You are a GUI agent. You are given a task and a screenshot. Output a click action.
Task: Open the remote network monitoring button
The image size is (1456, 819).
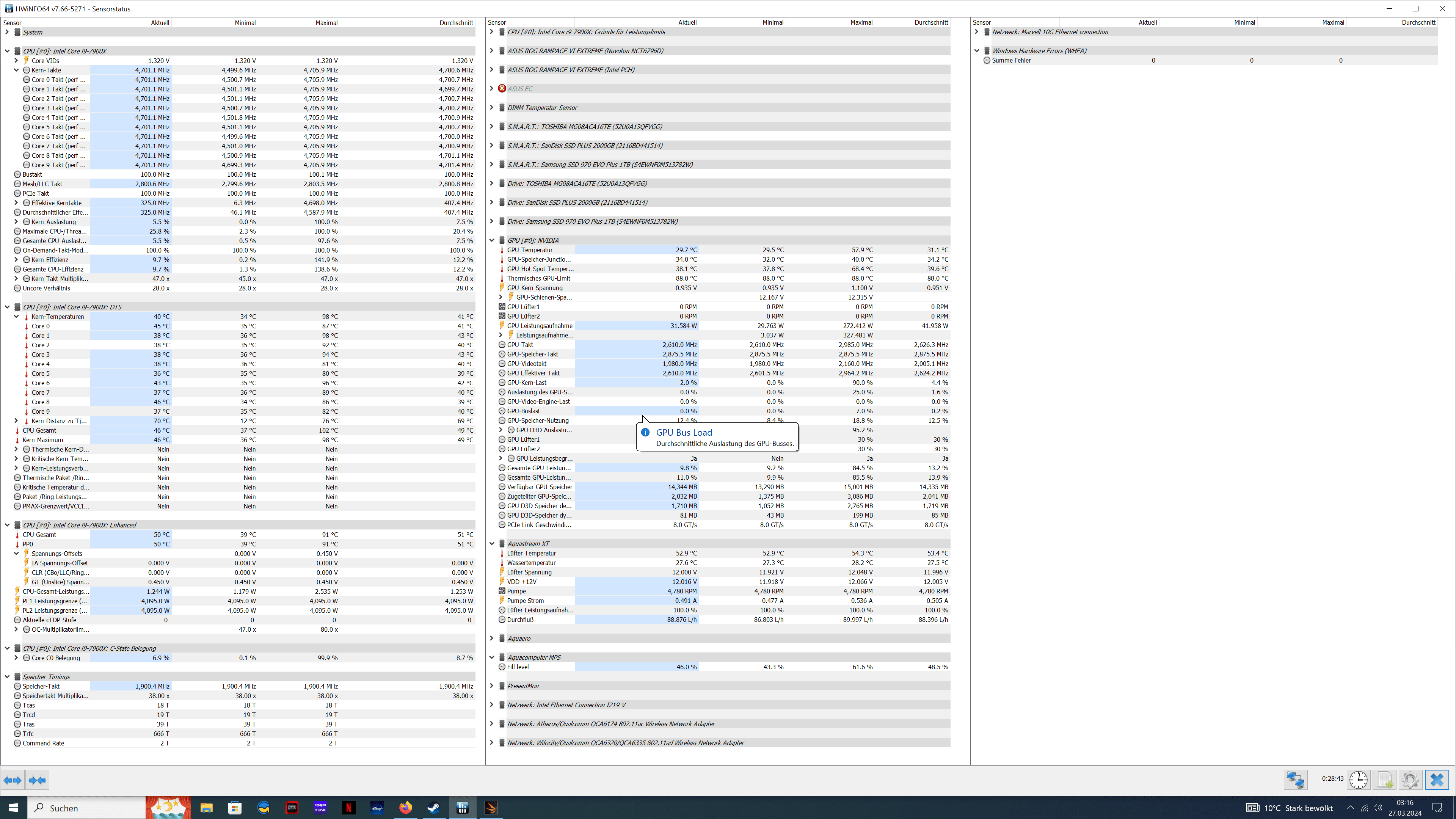(x=1296, y=780)
